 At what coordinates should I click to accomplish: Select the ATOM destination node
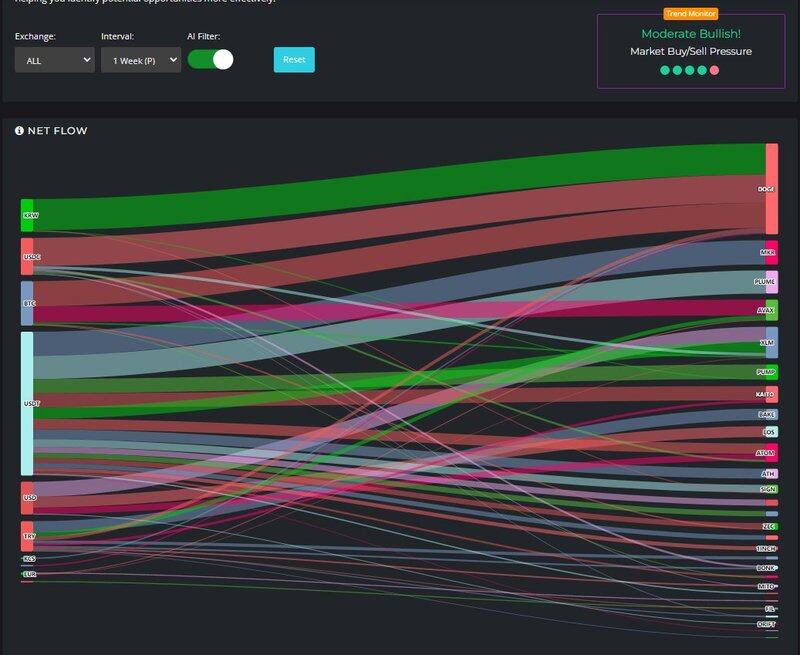coord(772,453)
